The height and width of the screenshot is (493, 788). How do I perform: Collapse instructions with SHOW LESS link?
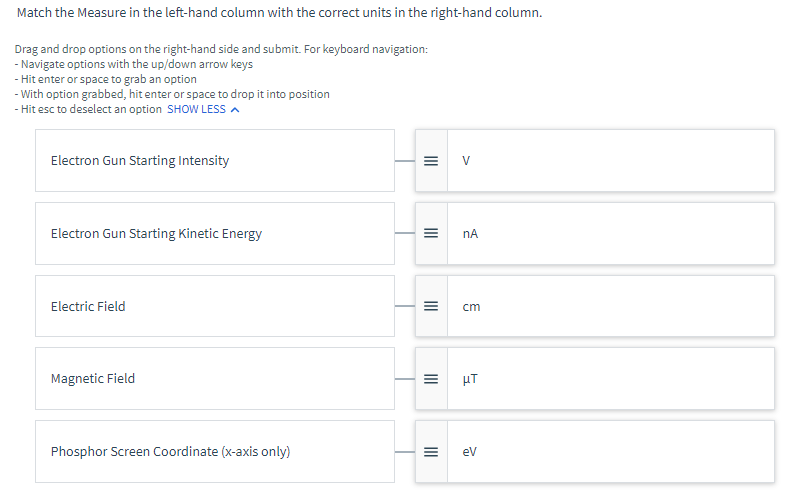point(196,109)
